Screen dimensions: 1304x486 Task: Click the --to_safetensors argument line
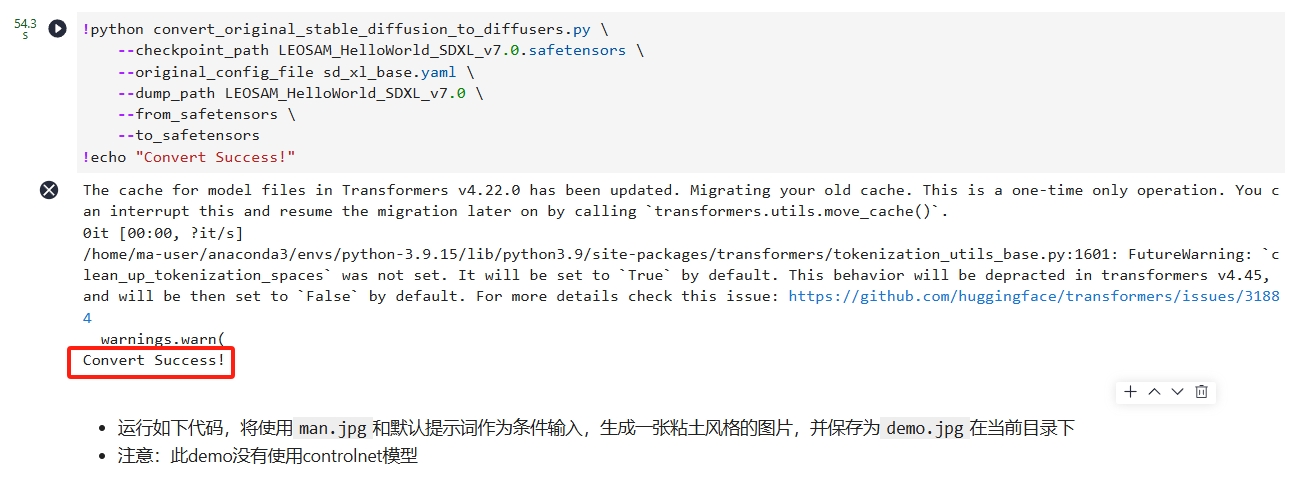188,135
